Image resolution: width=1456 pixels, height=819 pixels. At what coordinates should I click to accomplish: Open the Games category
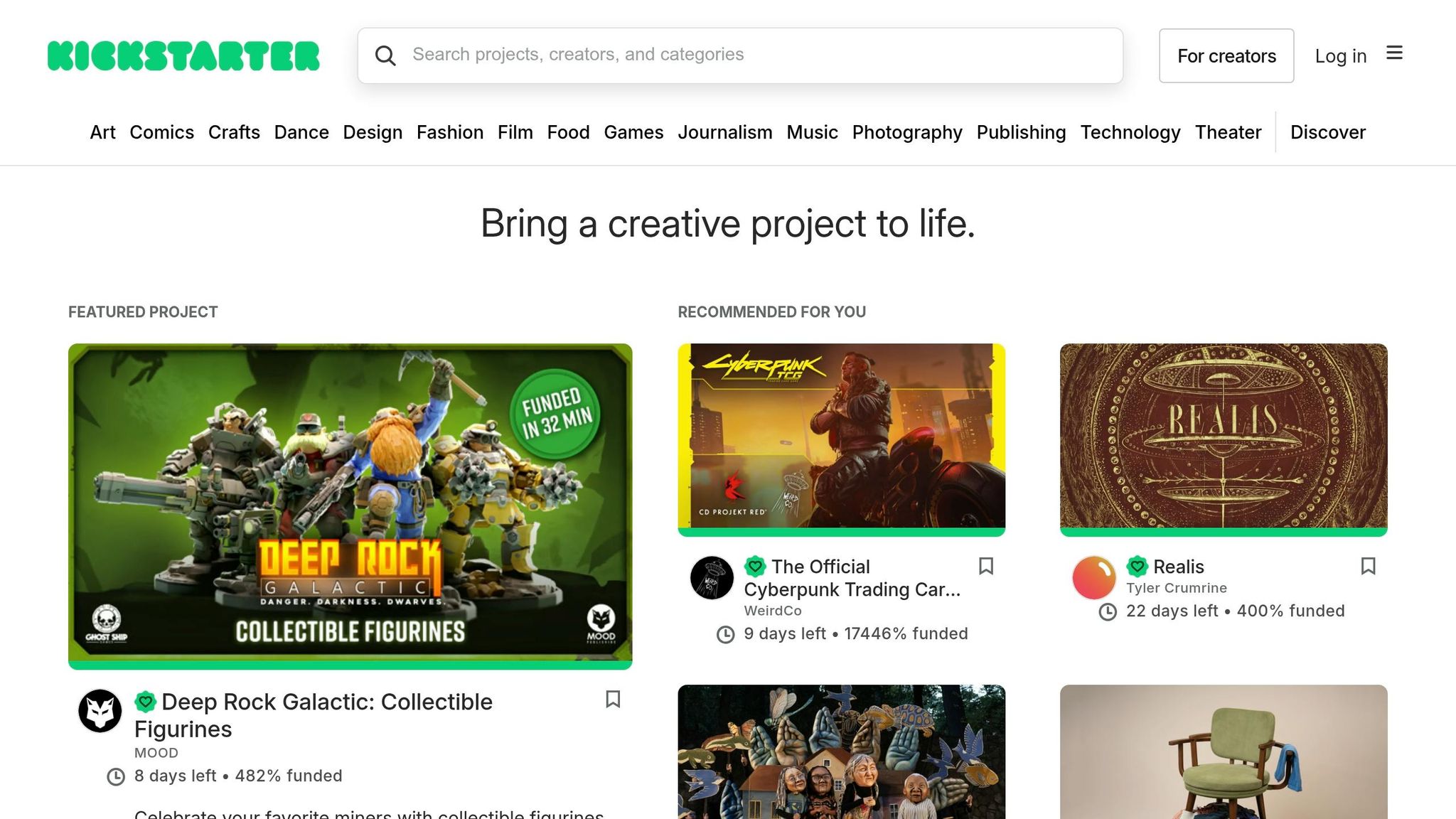tap(633, 132)
